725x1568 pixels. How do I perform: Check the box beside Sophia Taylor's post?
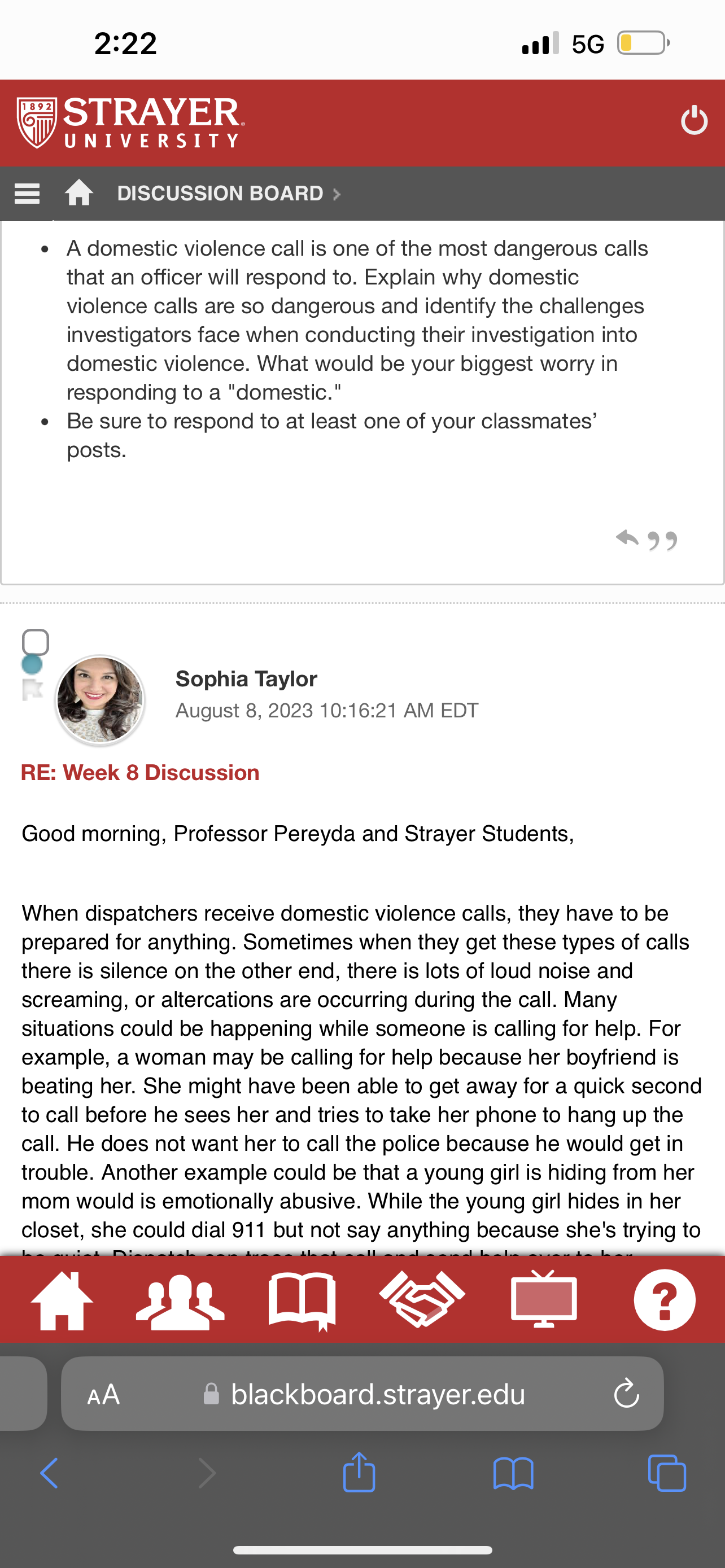tap(36, 642)
